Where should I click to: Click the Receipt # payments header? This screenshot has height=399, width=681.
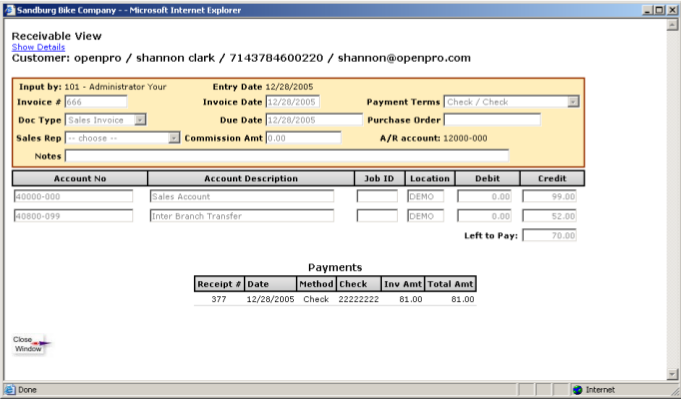(219, 284)
